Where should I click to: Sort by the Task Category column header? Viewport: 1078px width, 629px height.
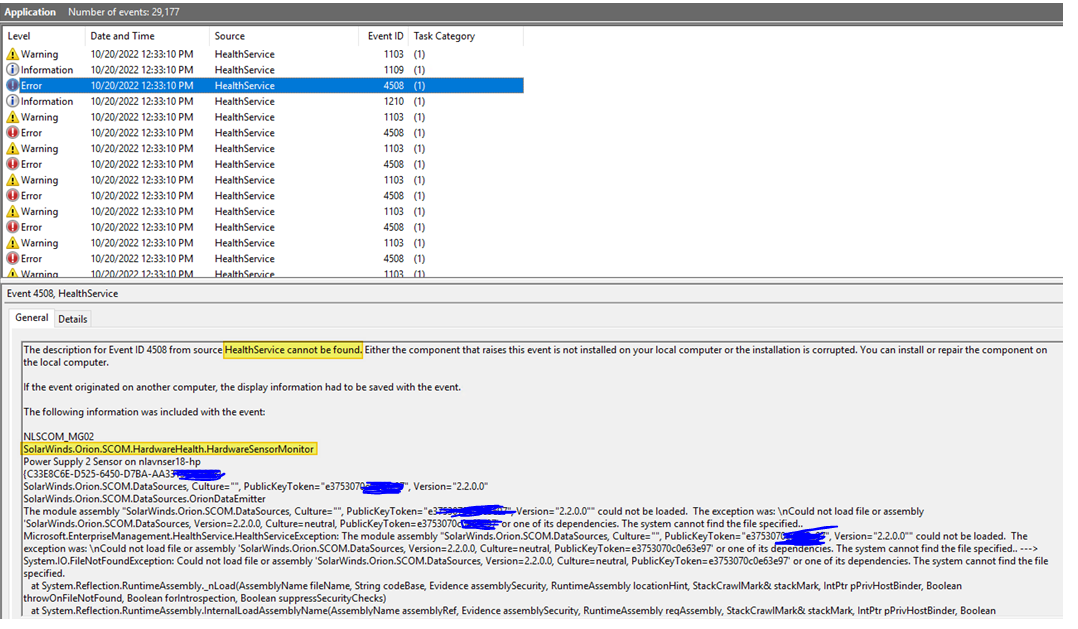[x=465, y=36]
